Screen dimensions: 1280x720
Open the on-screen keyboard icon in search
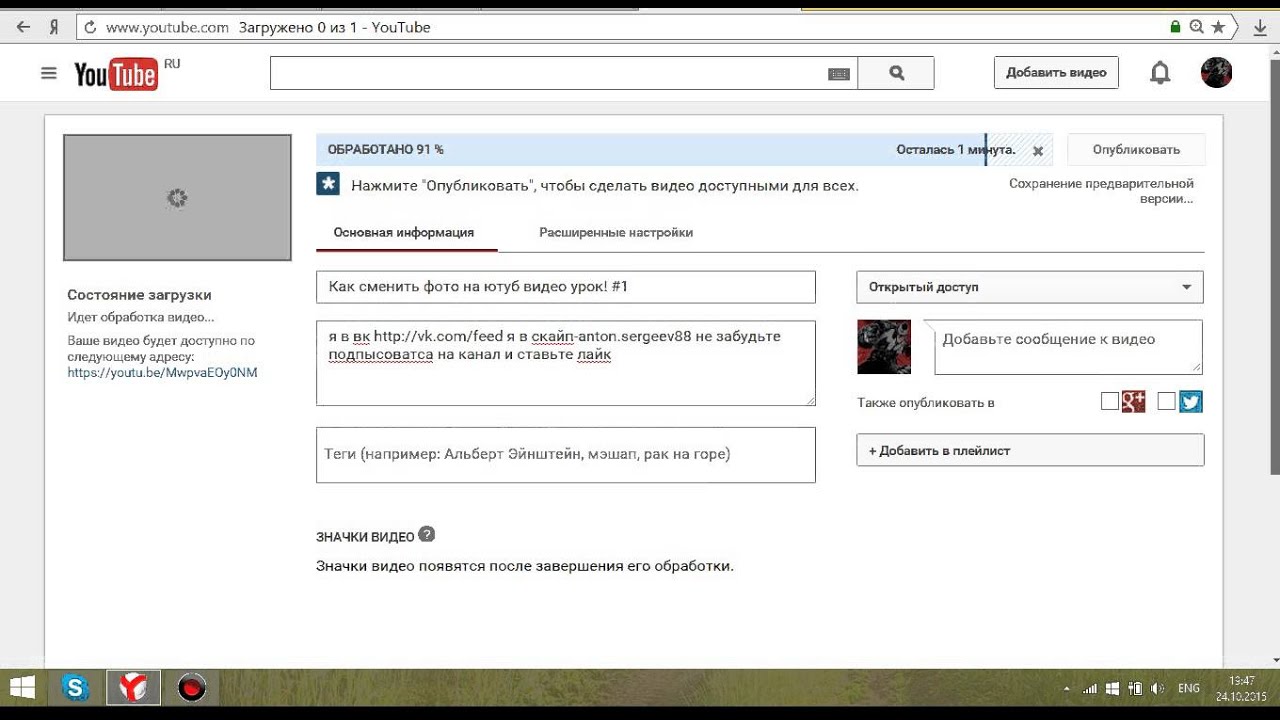tap(839, 74)
